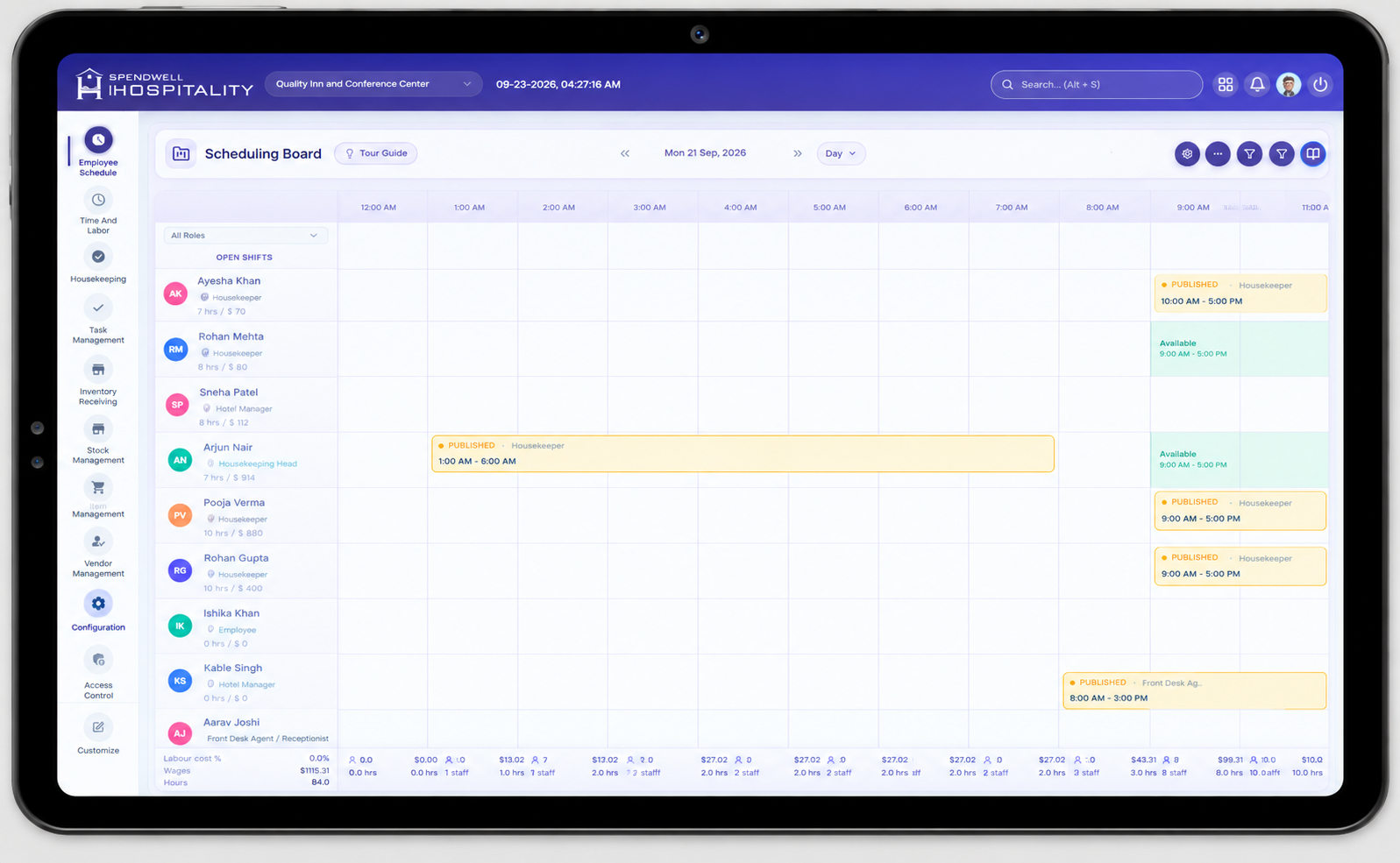The image size is (1400, 863).
Task: Click the OPEN SHIFTS label
Action: click(244, 258)
